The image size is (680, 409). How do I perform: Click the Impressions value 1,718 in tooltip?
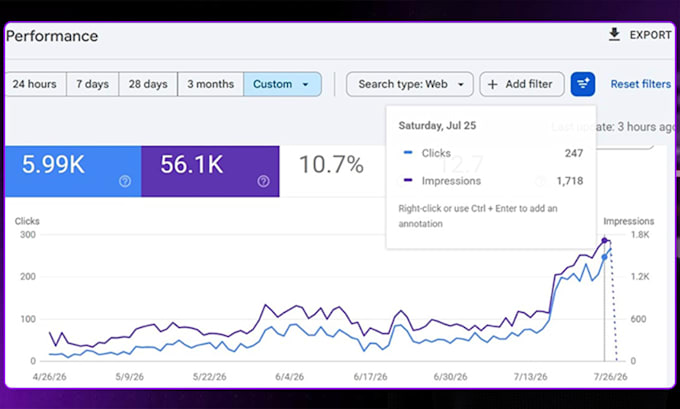[570, 181]
